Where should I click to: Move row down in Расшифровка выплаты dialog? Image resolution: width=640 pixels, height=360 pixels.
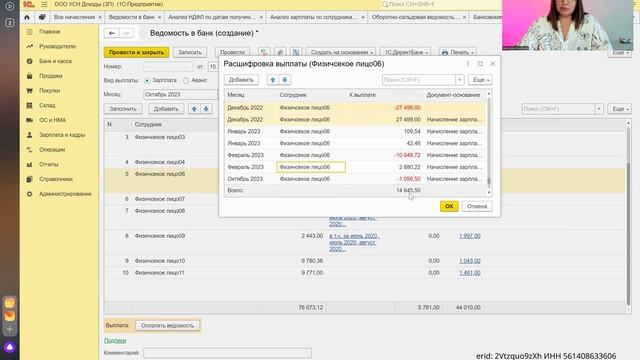[284, 80]
